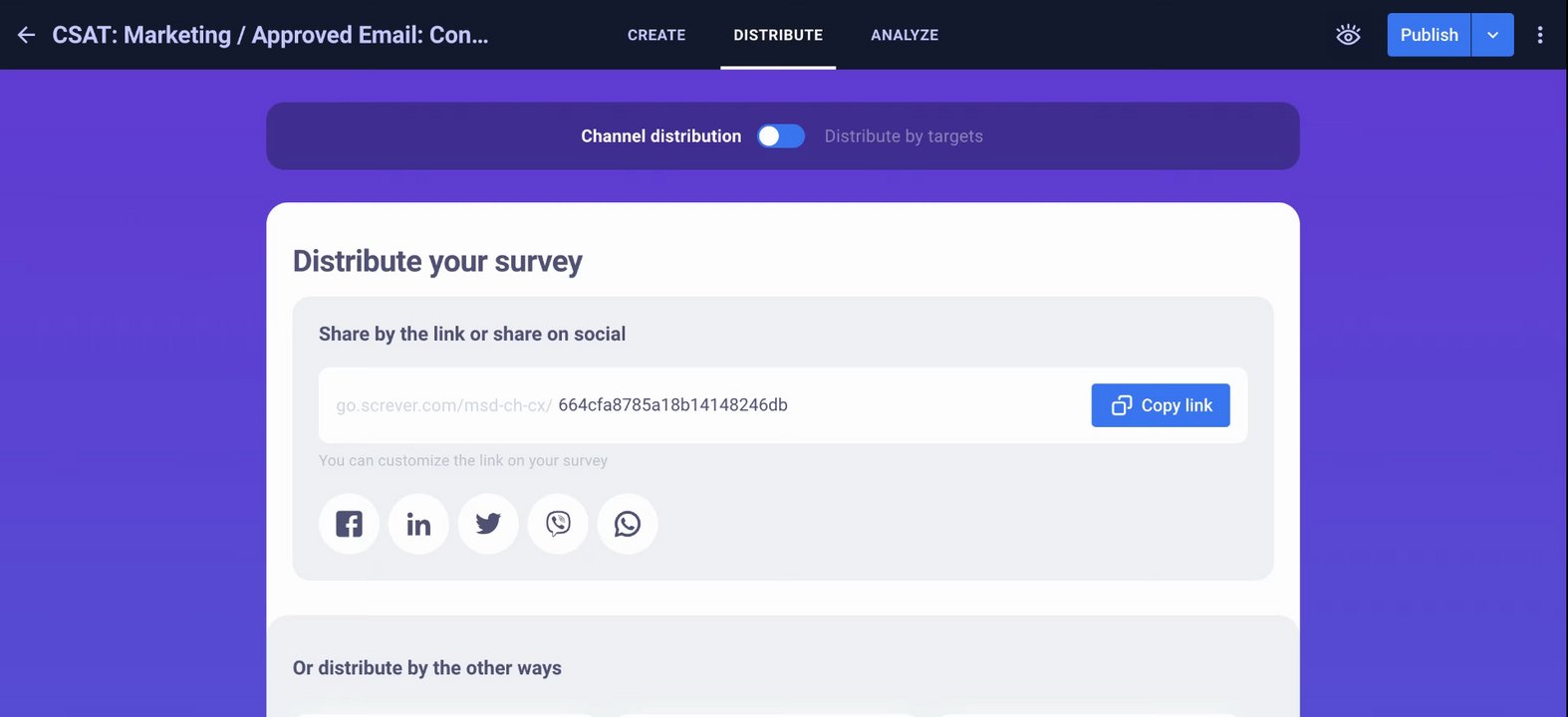
Task: Click the Copy link button
Action: click(1161, 405)
